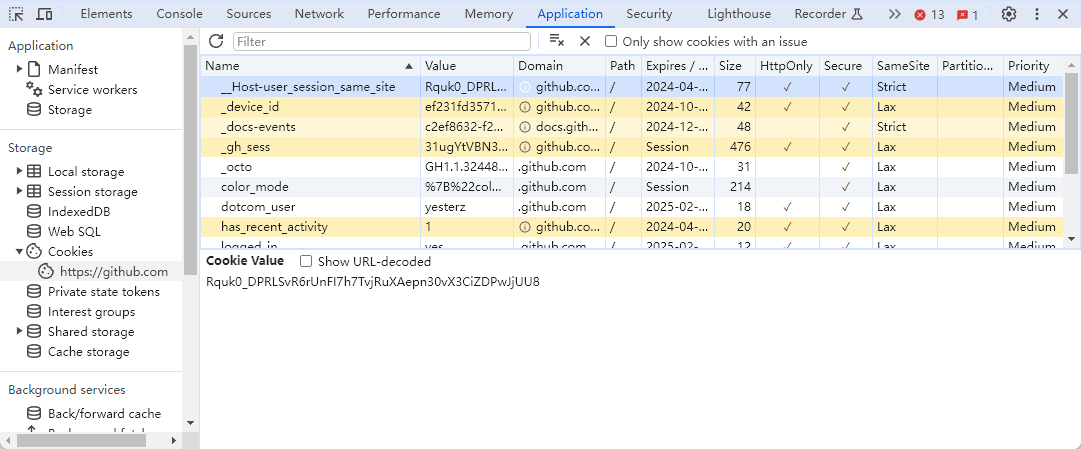Select the dotcom_user cookie row

[632, 207]
